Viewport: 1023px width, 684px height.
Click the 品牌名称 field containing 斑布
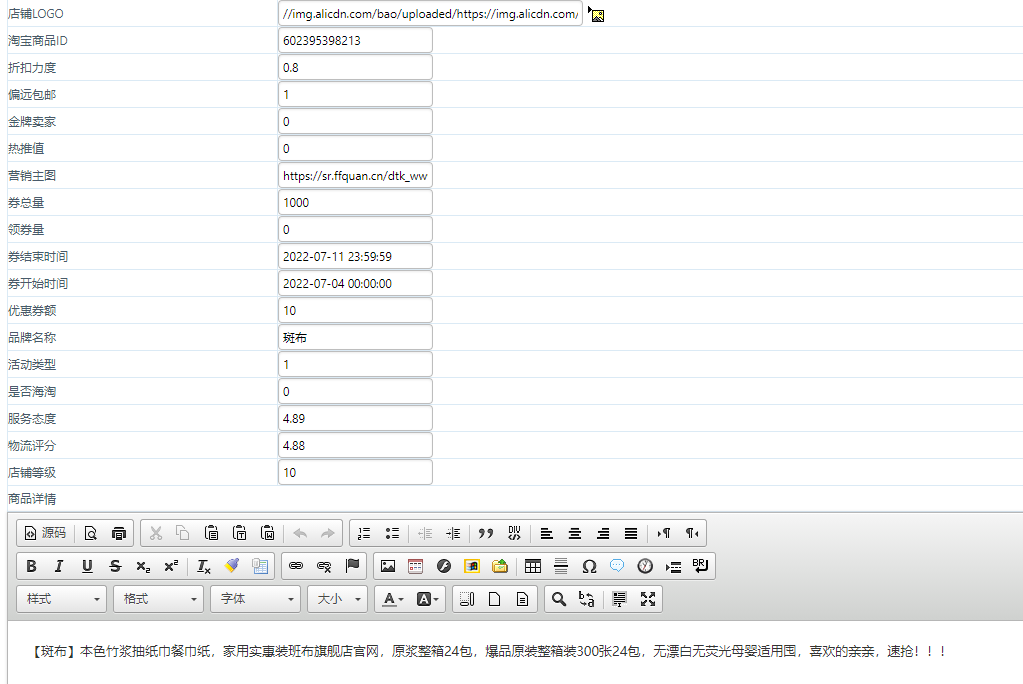pyautogui.click(x=355, y=337)
